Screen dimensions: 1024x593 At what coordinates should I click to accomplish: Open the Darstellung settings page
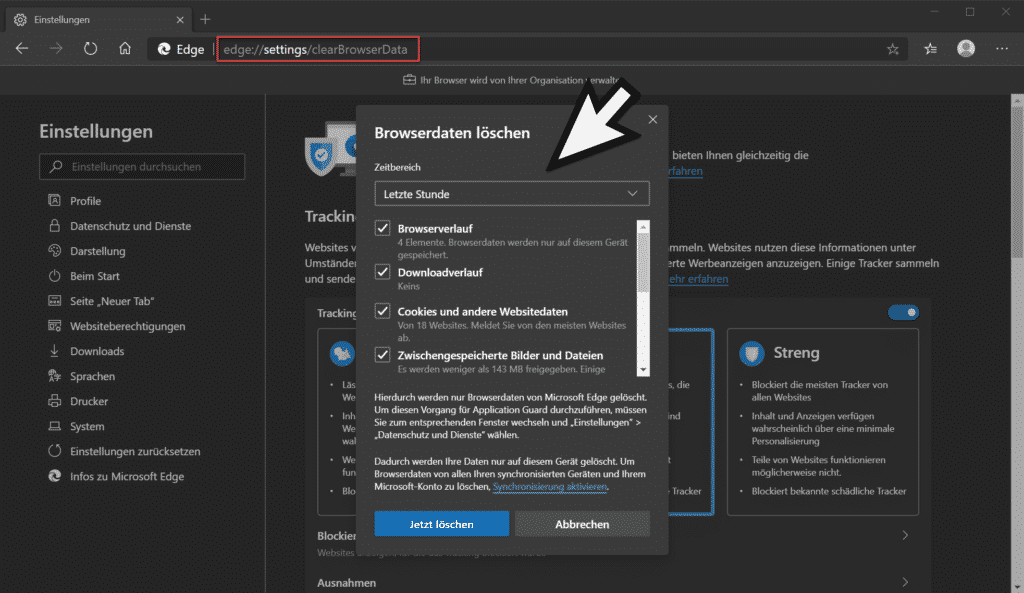point(98,251)
